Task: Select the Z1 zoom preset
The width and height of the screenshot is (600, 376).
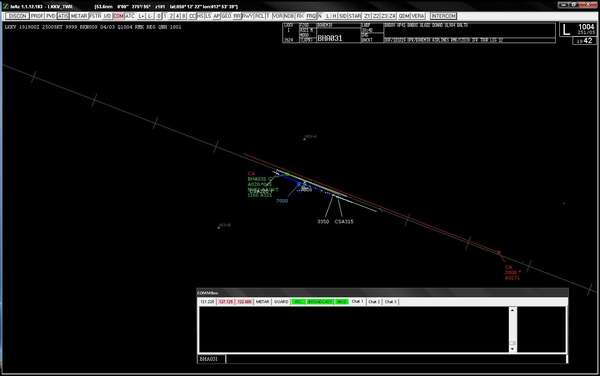Action: click(x=367, y=16)
